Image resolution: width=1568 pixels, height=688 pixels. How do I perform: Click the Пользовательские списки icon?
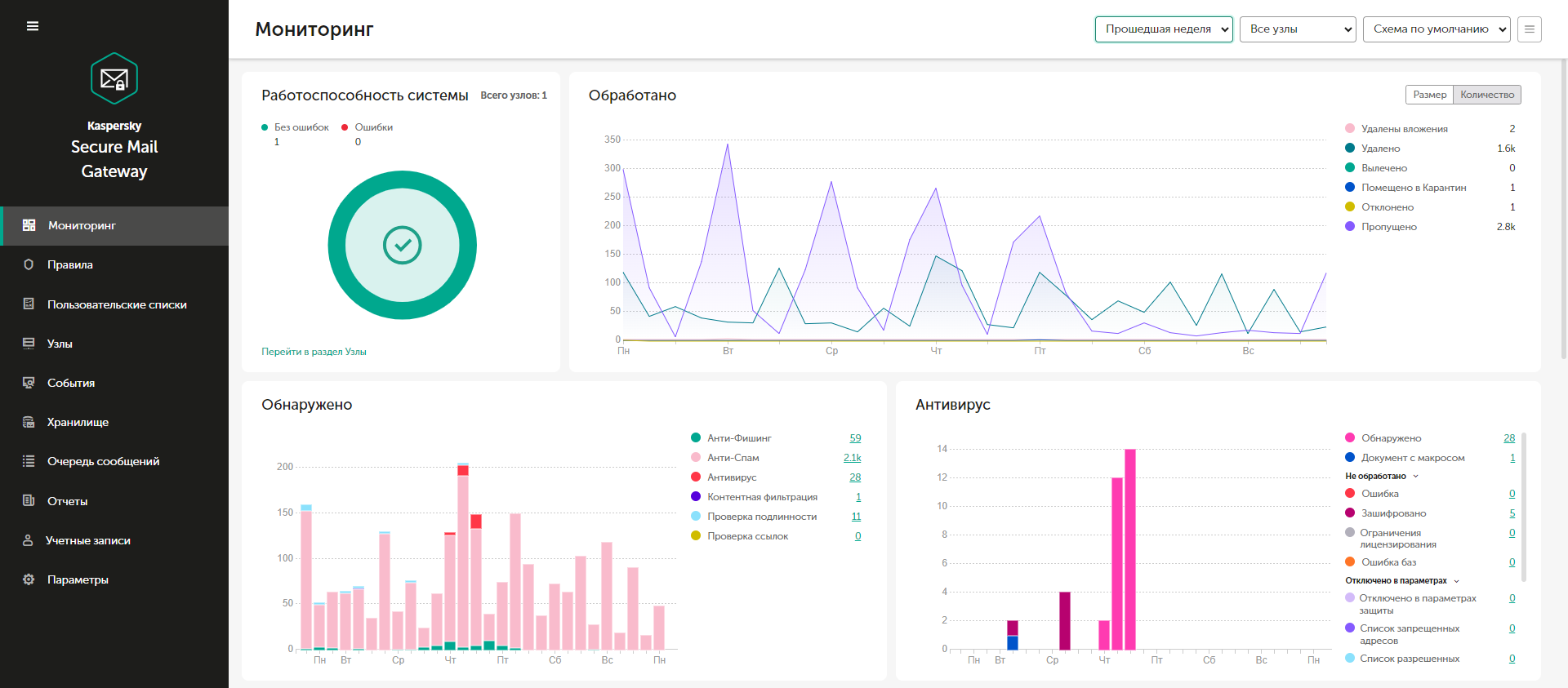pos(29,304)
